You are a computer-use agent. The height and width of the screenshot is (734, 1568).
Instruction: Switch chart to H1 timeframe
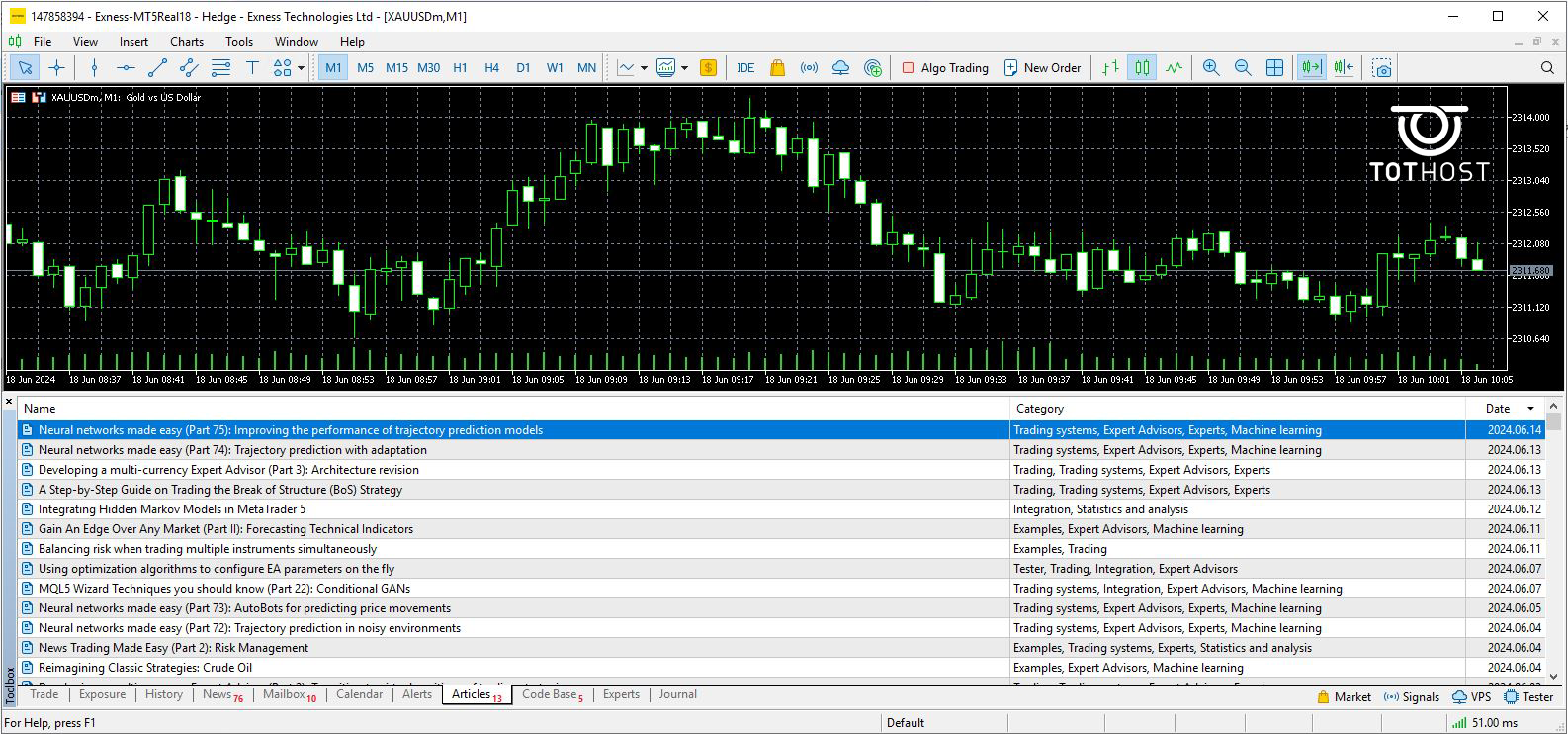(x=460, y=67)
